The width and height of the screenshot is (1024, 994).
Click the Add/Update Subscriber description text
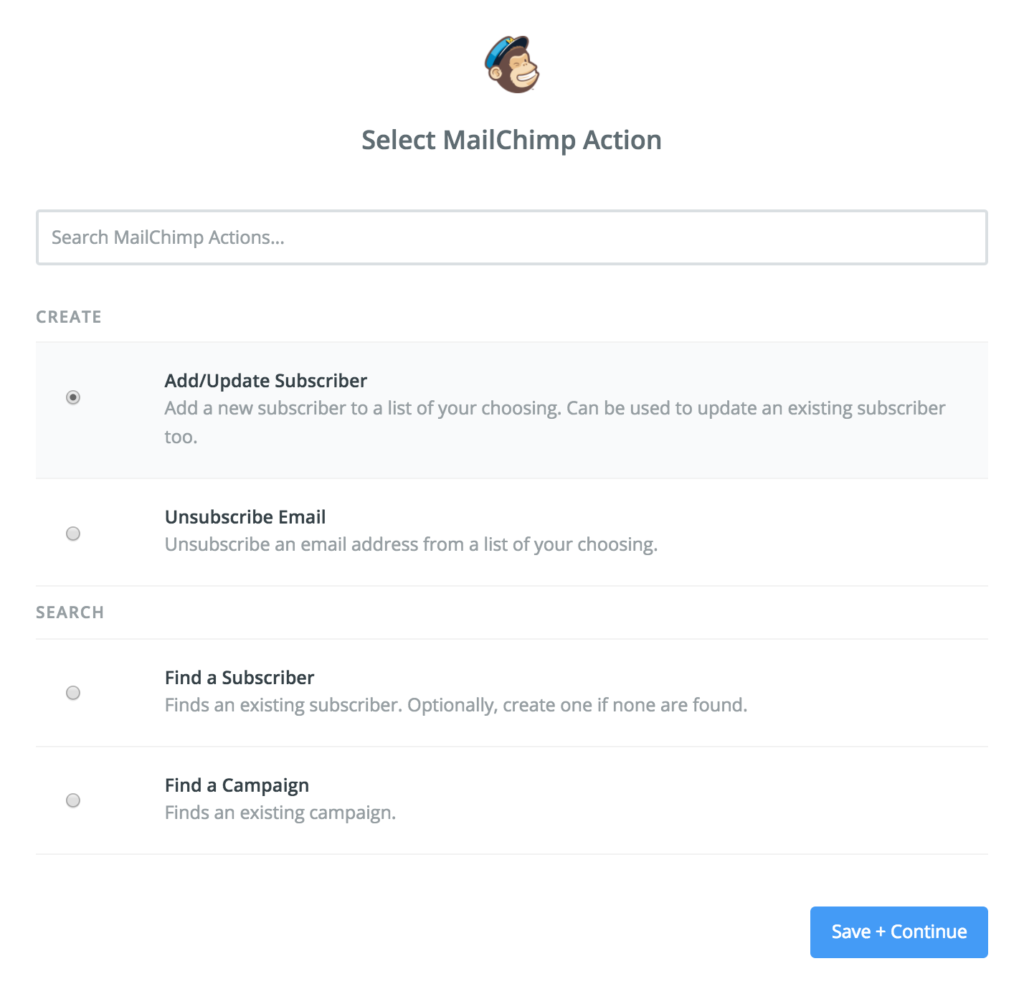[553, 408]
